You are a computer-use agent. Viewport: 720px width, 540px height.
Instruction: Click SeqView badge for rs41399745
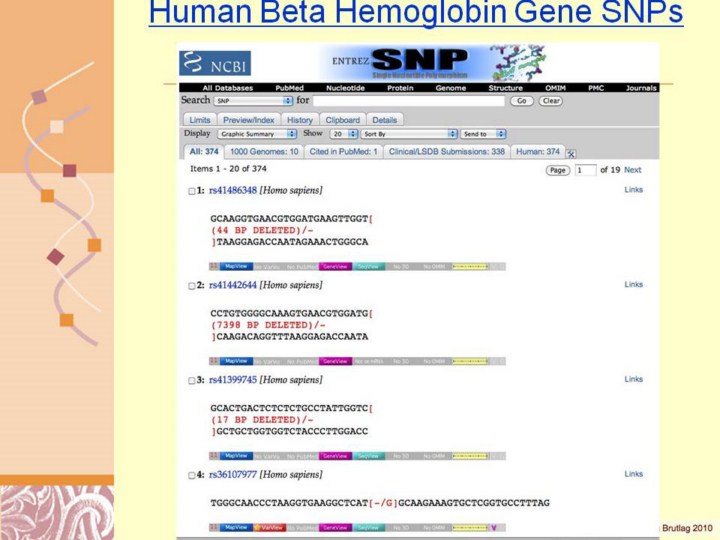click(368, 456)
